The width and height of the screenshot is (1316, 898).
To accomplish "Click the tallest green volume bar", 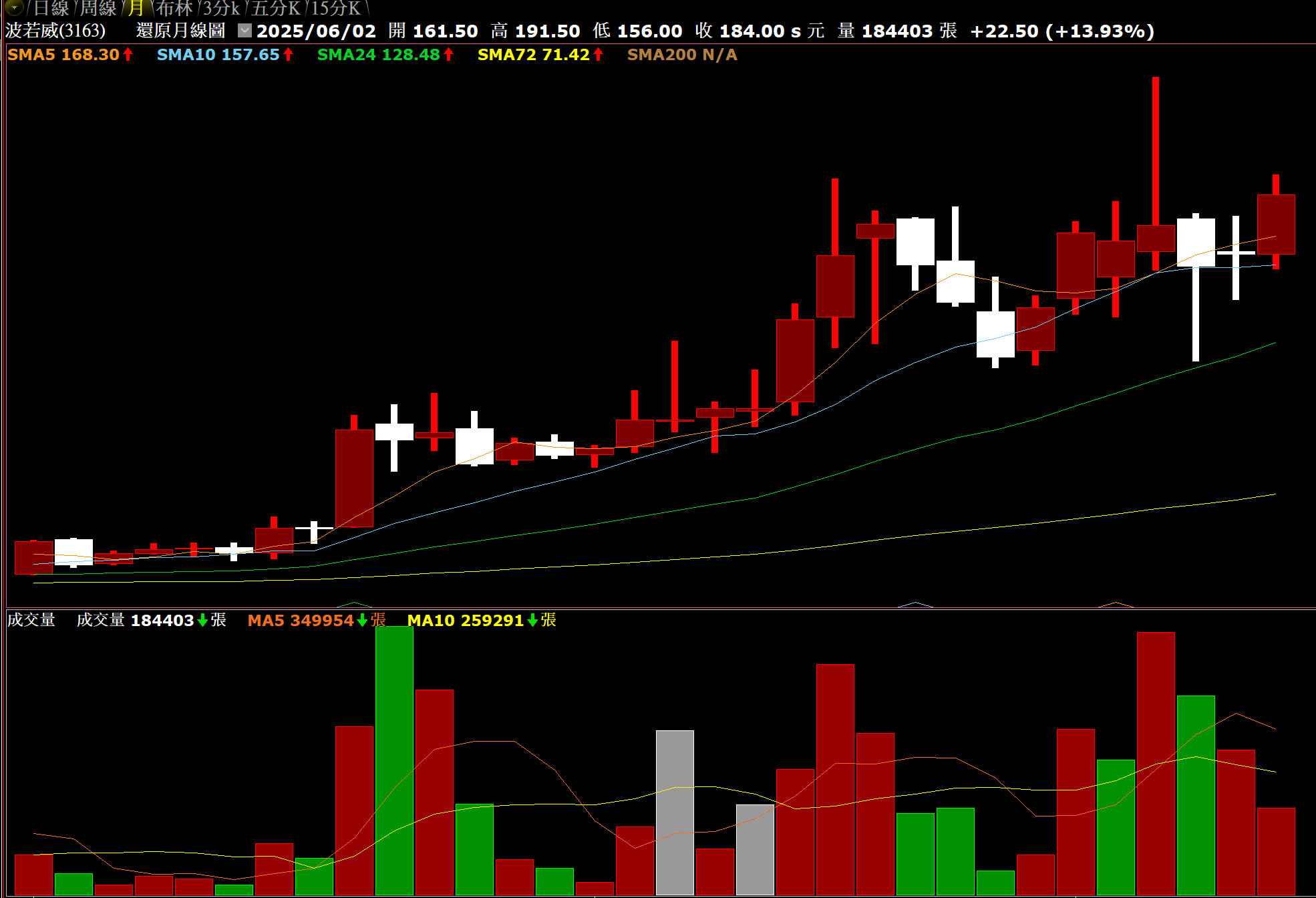I will [x=394, y=760].
